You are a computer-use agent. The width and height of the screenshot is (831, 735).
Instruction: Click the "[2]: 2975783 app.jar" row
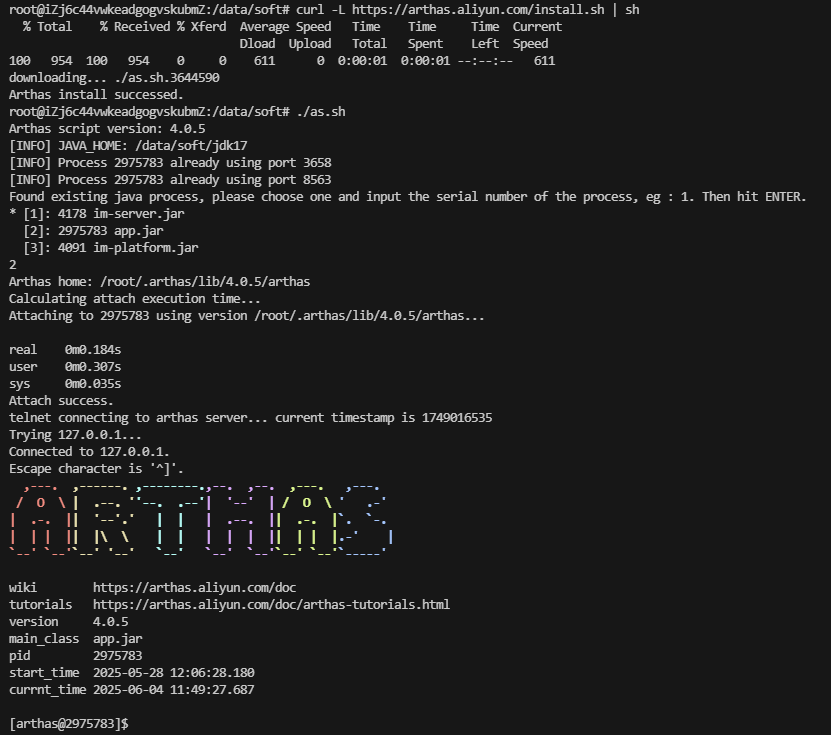click(x=93, y=231)
